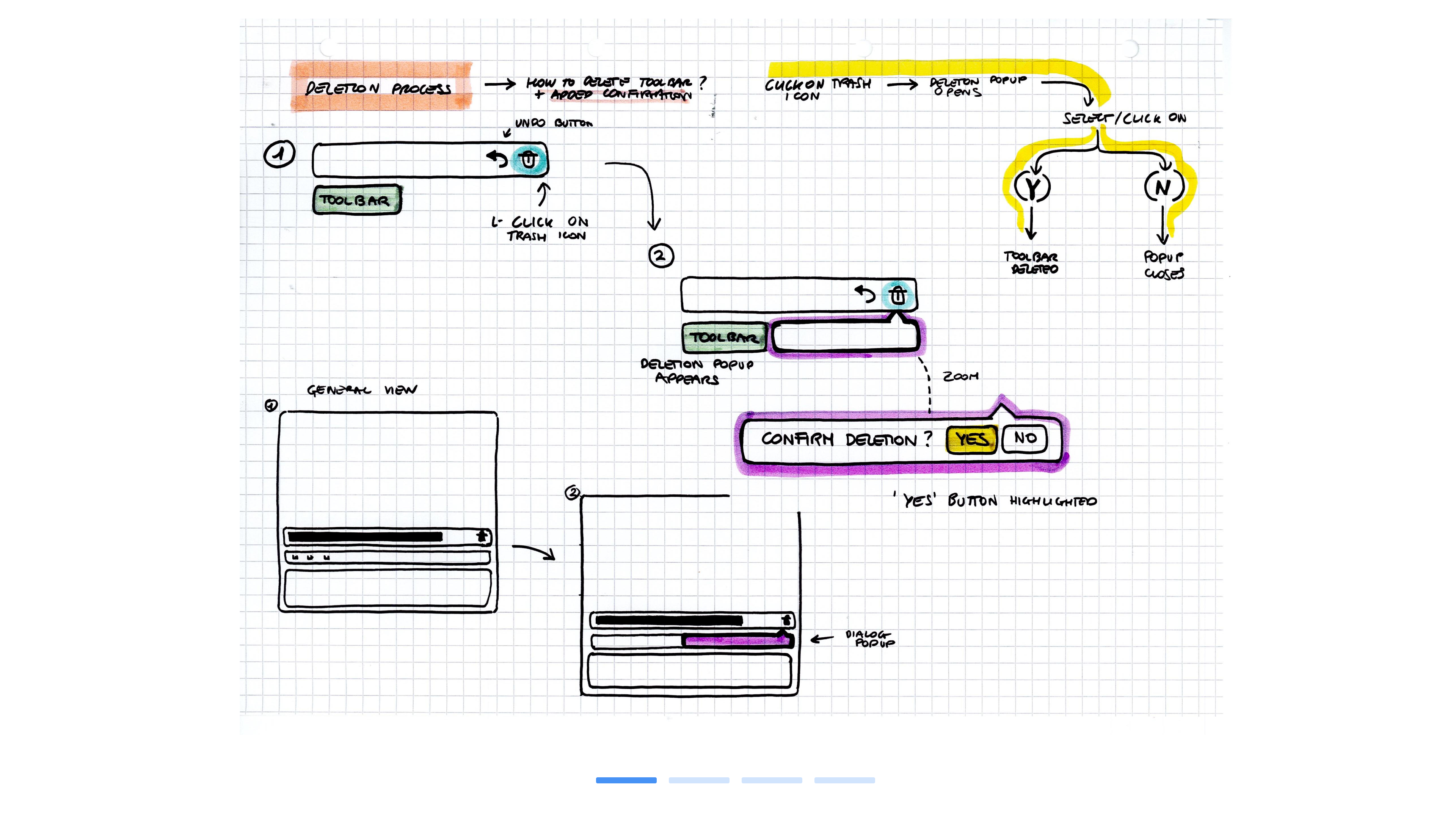Click the green TOOLBAR label in step 1
Viewport: 1456px width, 819px height.
point(357,200)
